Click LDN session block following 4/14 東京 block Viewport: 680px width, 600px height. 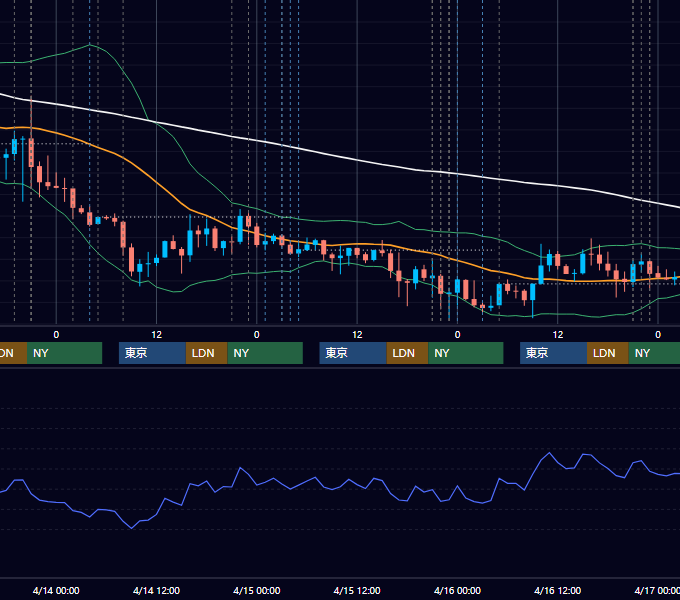click(206, 353)
